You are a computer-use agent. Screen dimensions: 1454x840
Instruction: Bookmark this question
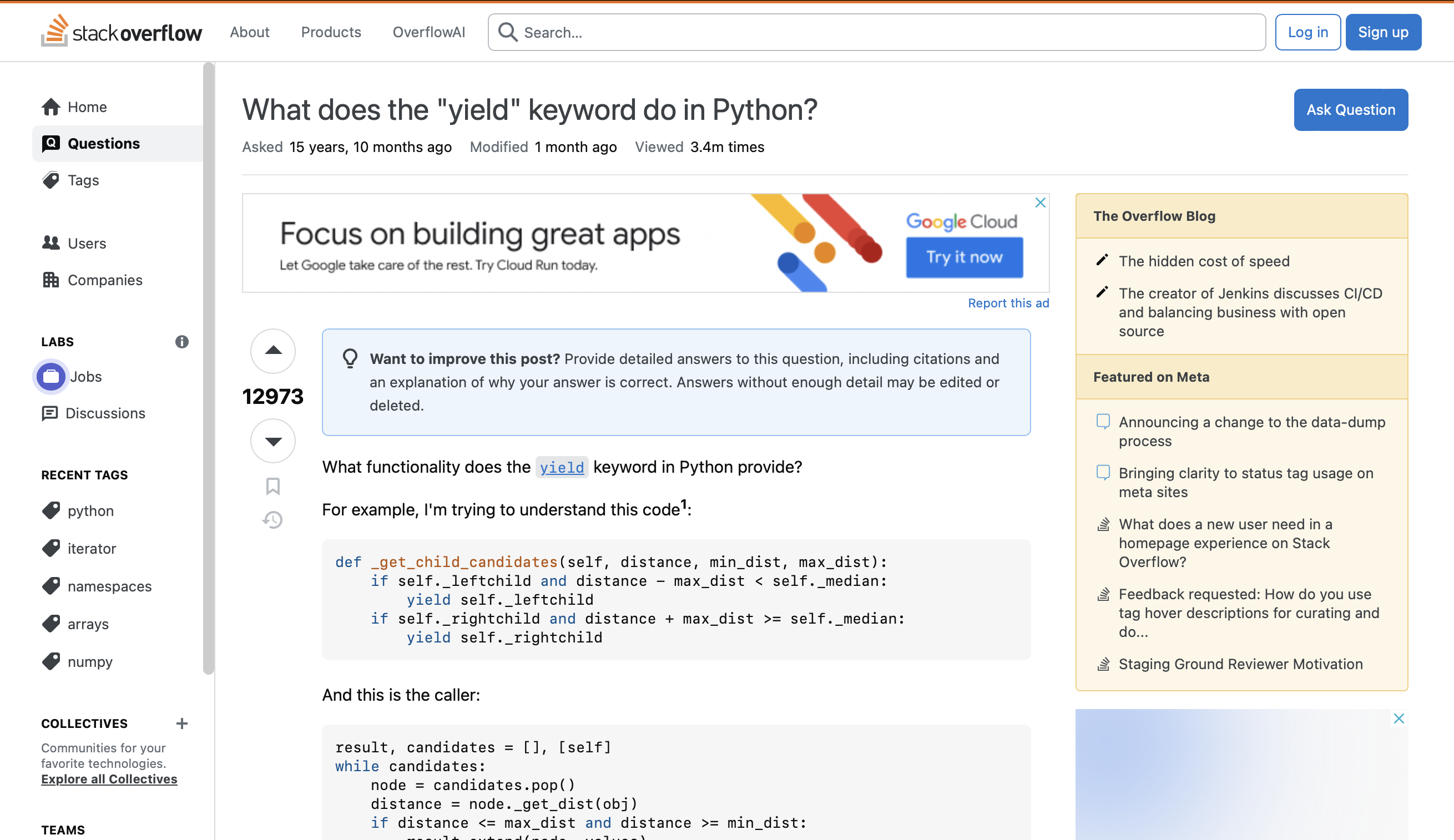click(x=273, y=487)
